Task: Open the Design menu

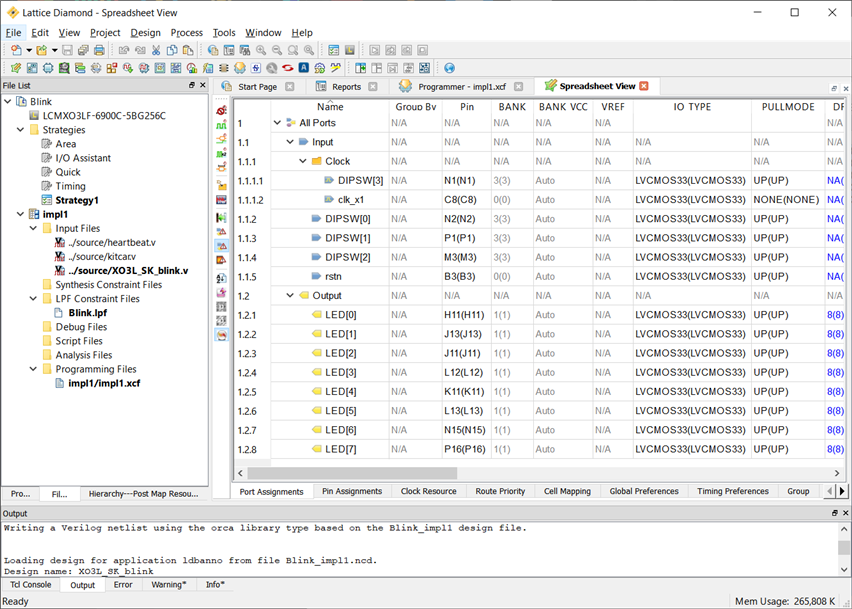Action: (x=145, y=33)
